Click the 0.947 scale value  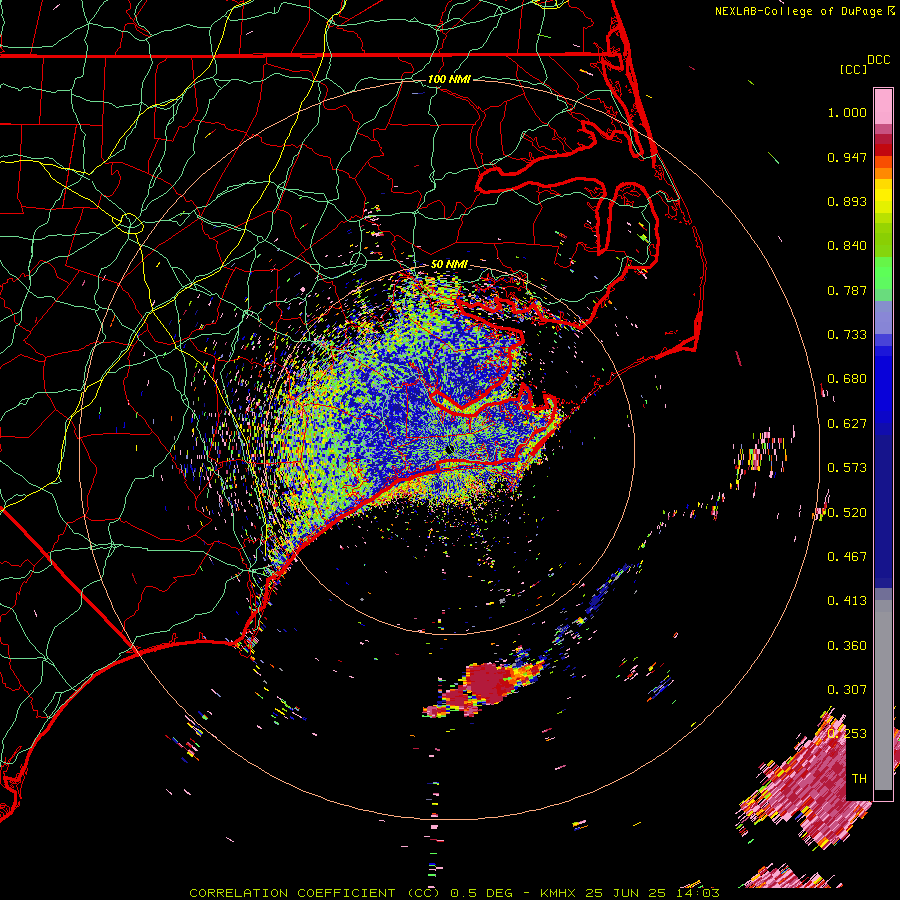847,157
